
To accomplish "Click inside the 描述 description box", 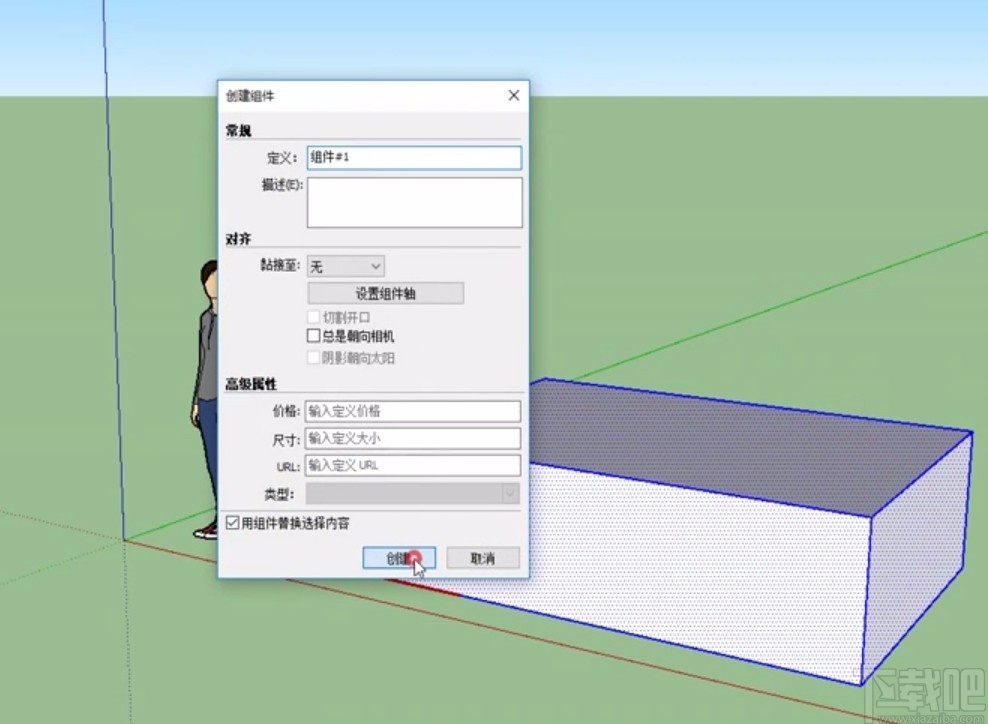I will coord(414,202).
